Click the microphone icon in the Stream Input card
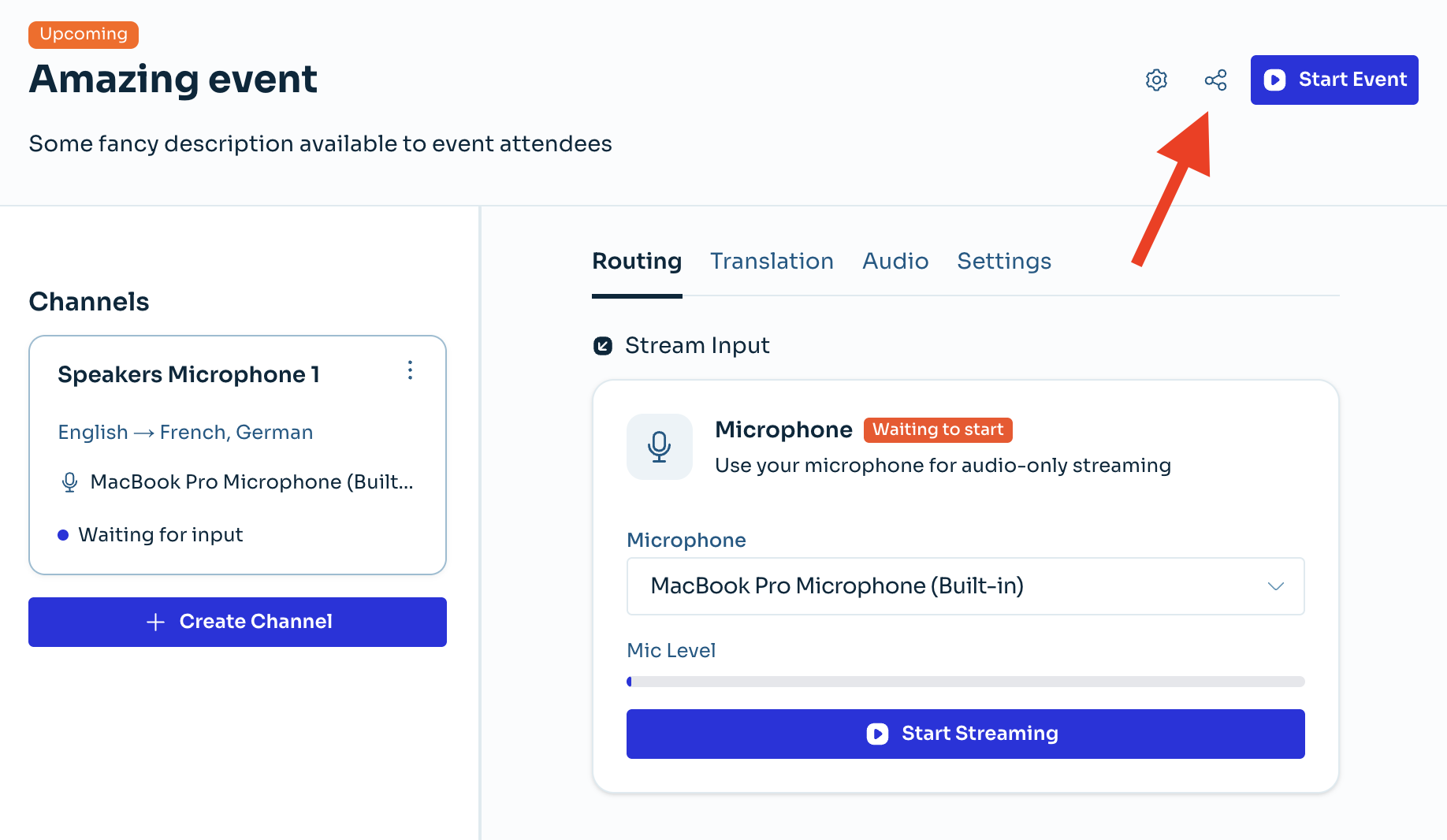This screenshot has width=1447, height=840. pyautogui.click(x=660, y=447)
